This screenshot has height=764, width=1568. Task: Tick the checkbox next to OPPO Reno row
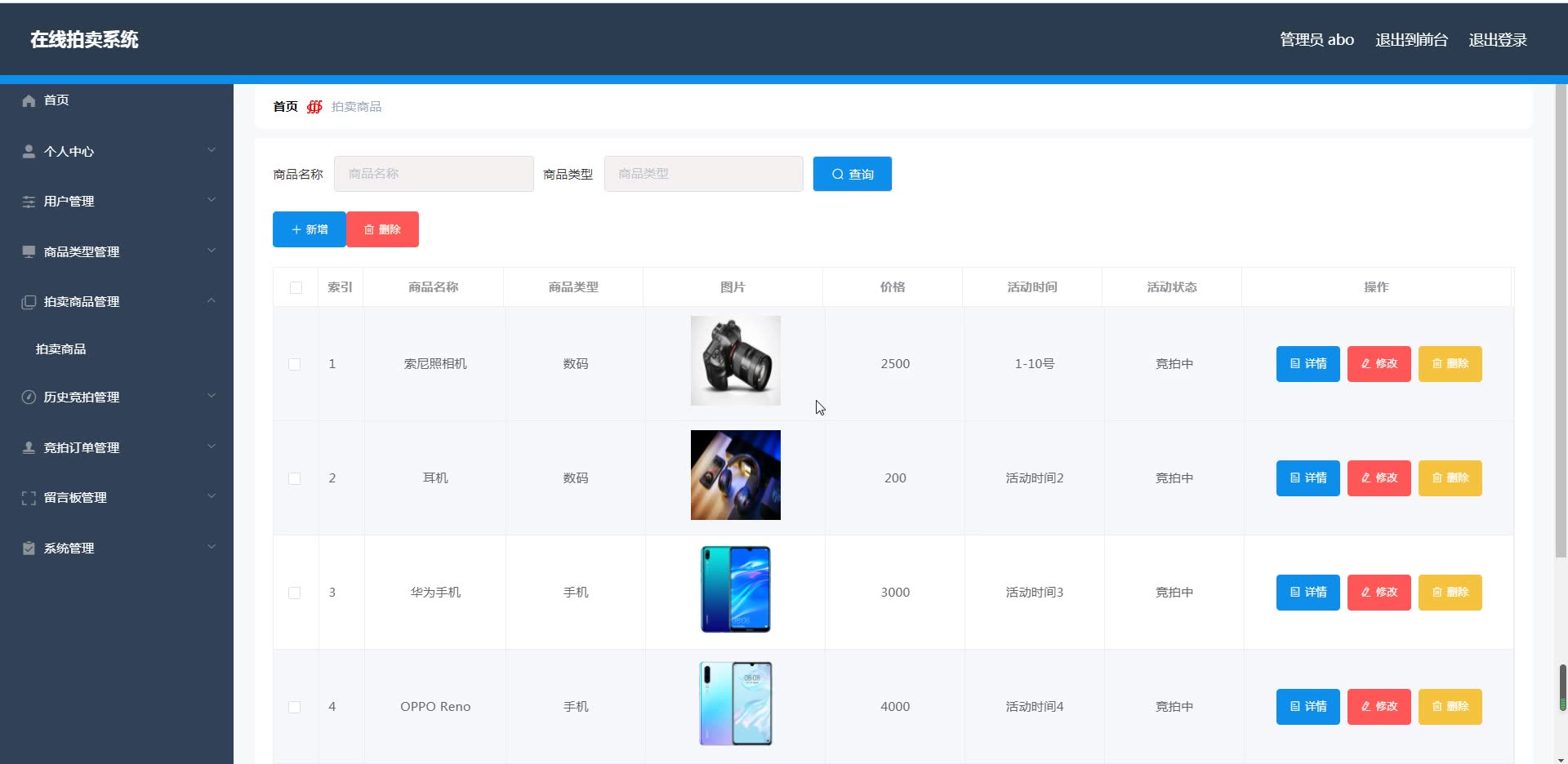click(295, 707)
